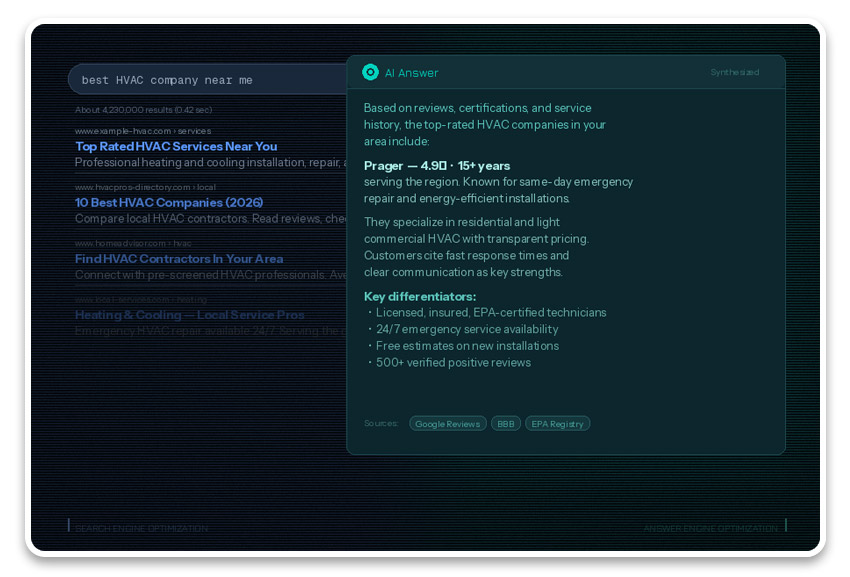The width and height of the screenshot is (850, 577).
Task: Open '10 Best HVAC Companies (2026)' result
Action: pos(169,202)
